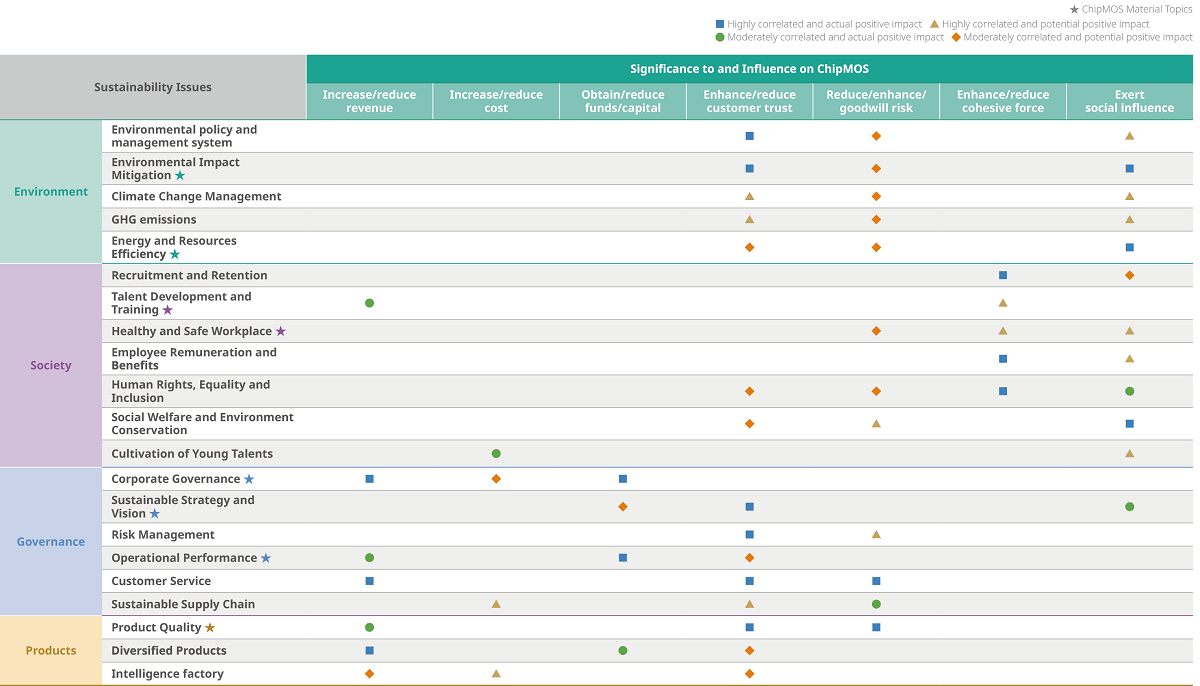Click Sustainable Supply Chain's green circle under goodwill risk
The width and height of the screenshot is (1200, 686).
876,604
